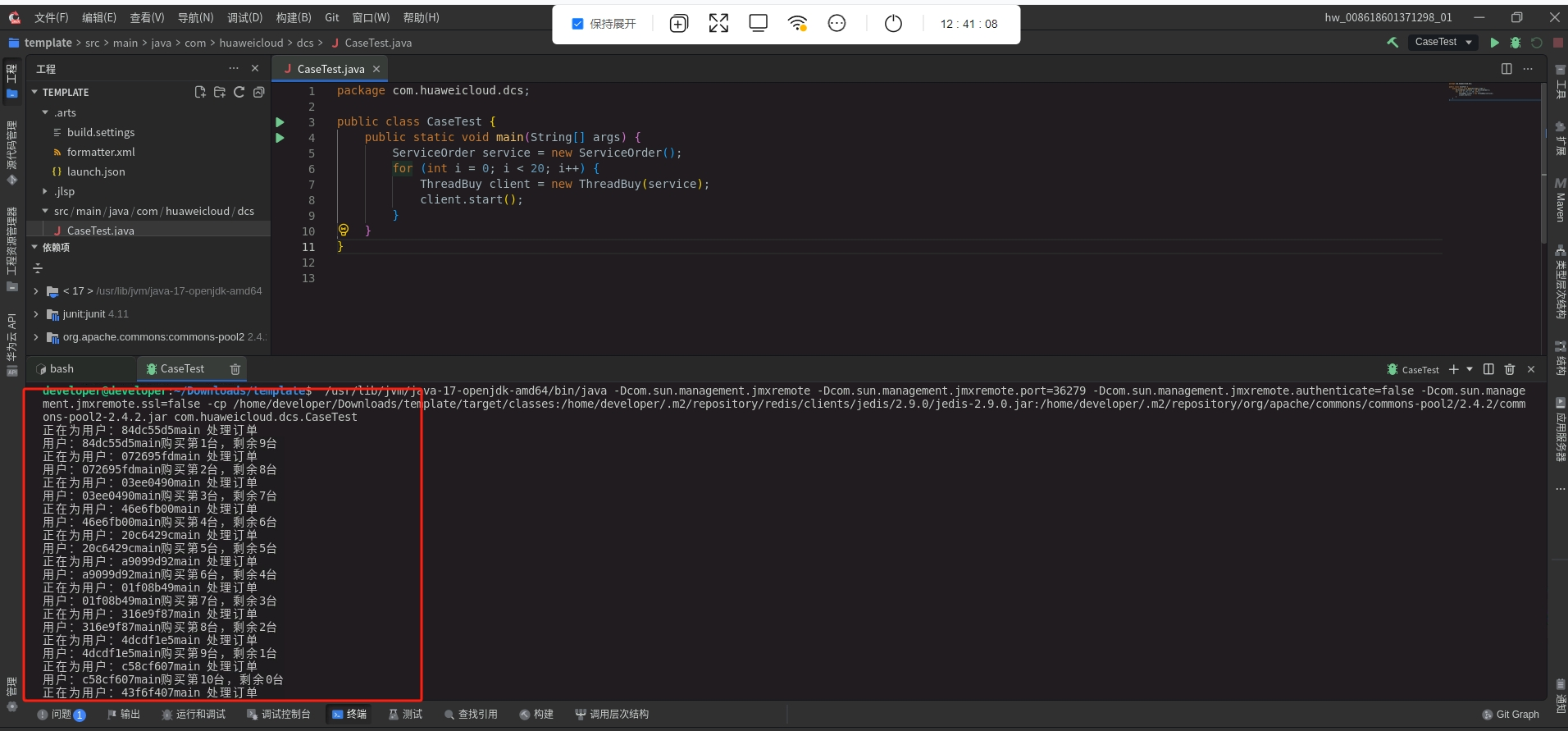This screenshot has width=1568, height=731.
Task: Collapse the TEMPLATE root section
Action: point(34,92)
